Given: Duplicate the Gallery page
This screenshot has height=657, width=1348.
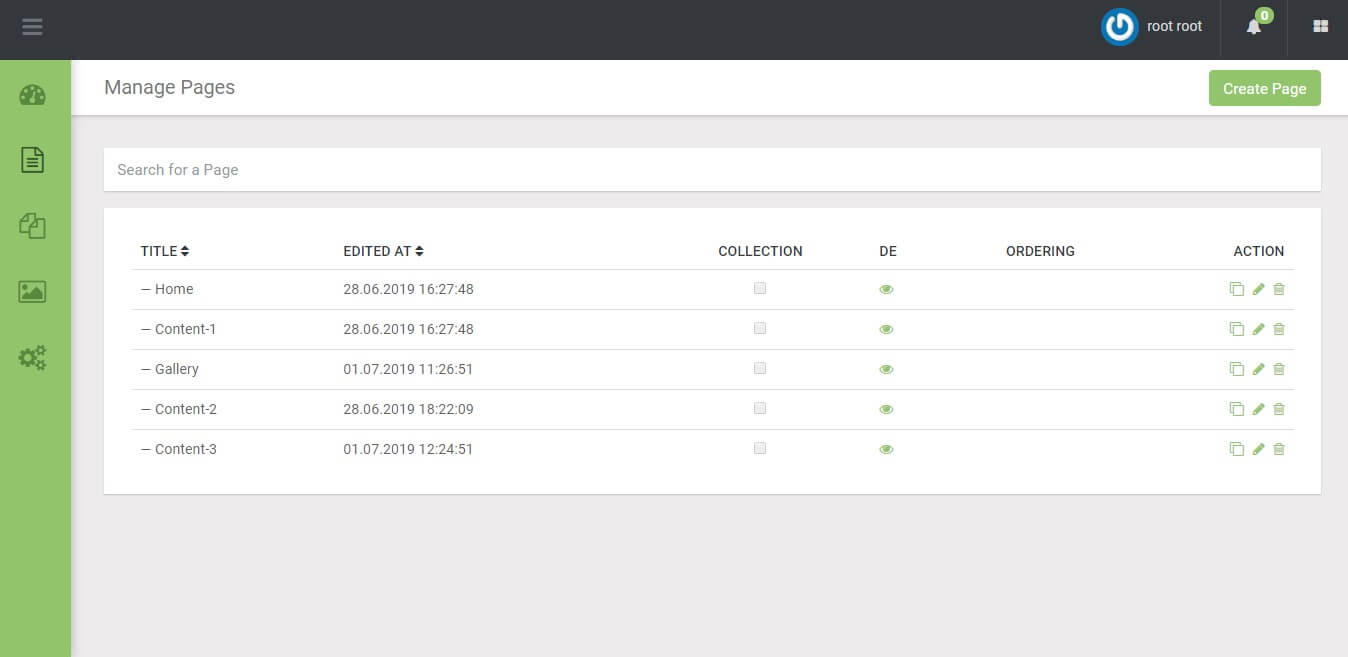Looking at the screenshot, I should pyautogui.click(x=1237, y=369).
